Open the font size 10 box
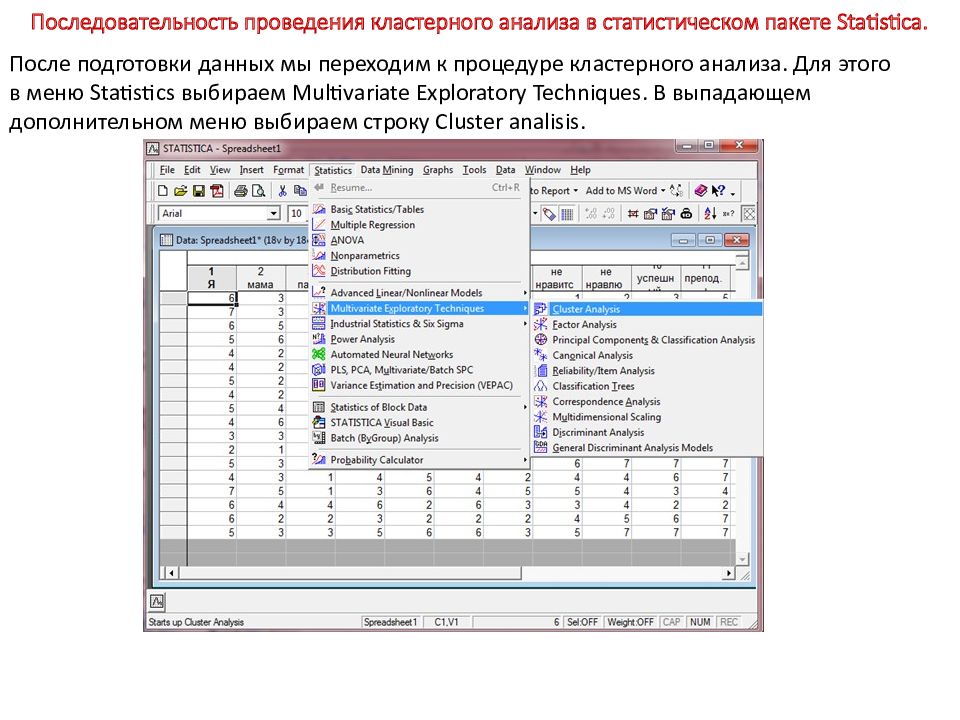 click(297, 214)
